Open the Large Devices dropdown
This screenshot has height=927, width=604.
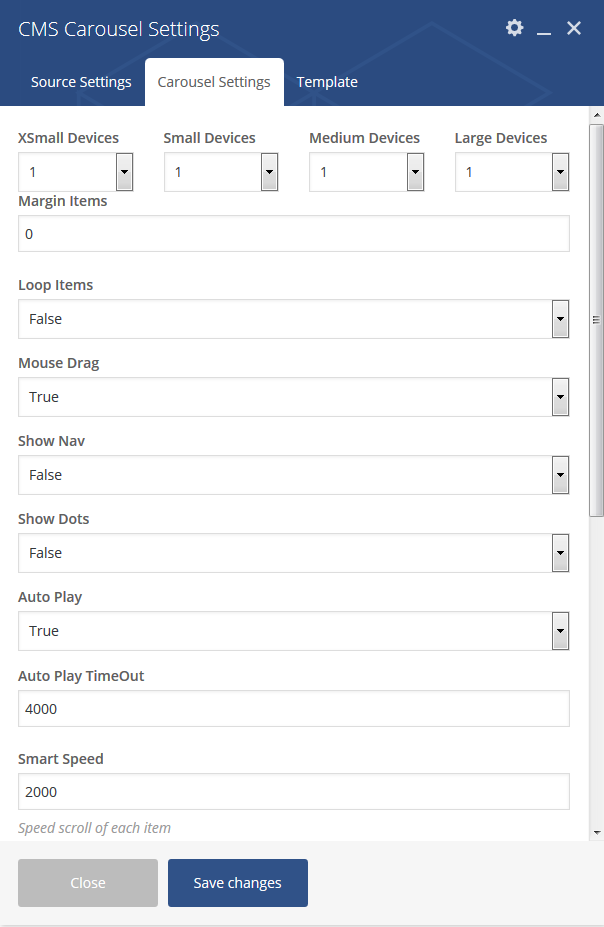512,172
